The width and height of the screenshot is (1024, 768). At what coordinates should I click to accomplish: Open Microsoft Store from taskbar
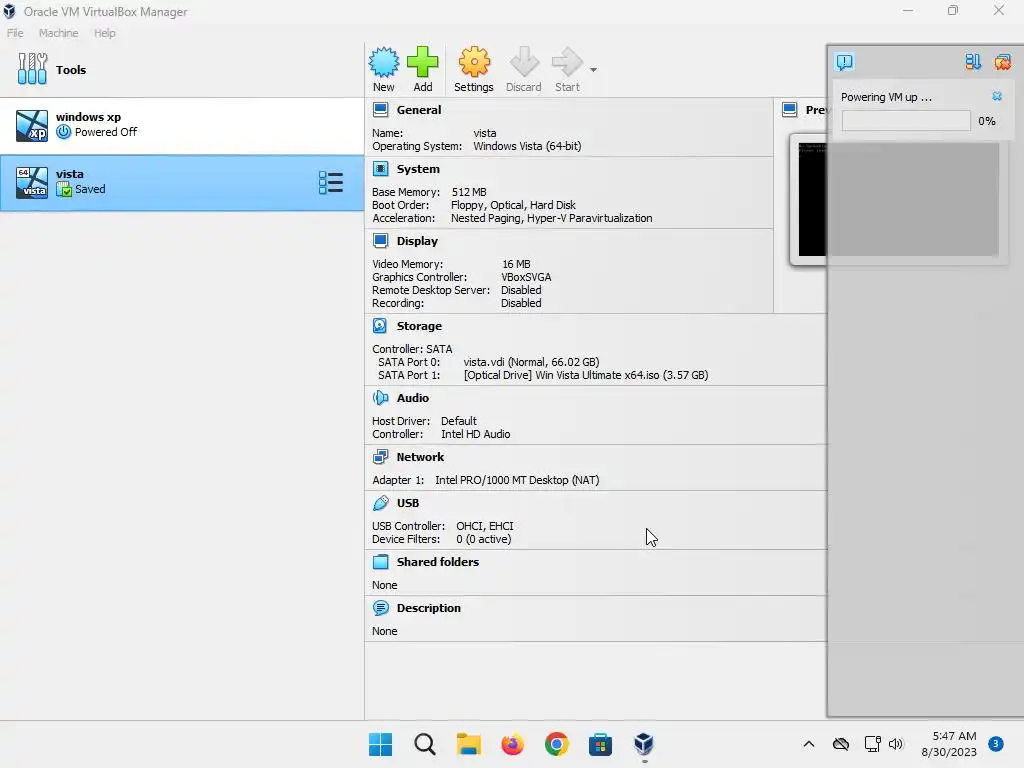[600, 744]
